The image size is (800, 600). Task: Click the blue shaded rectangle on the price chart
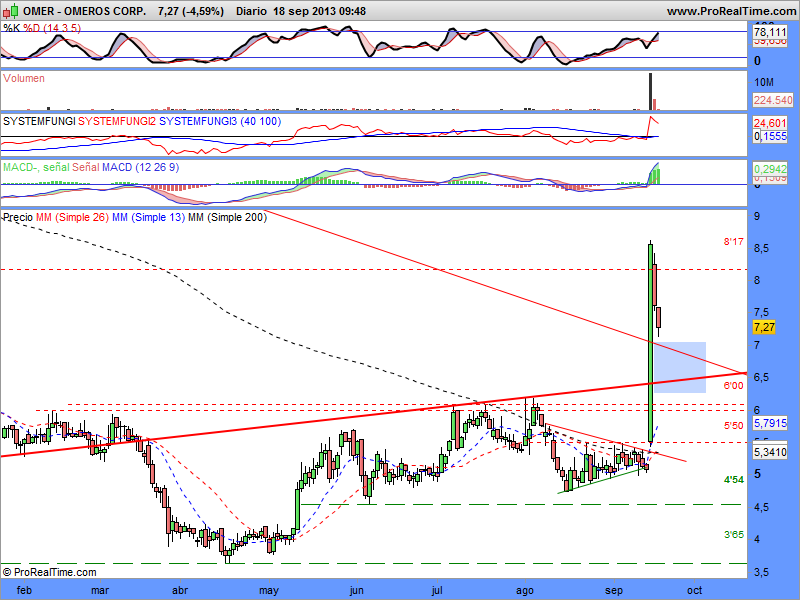(x=680, y=367)
